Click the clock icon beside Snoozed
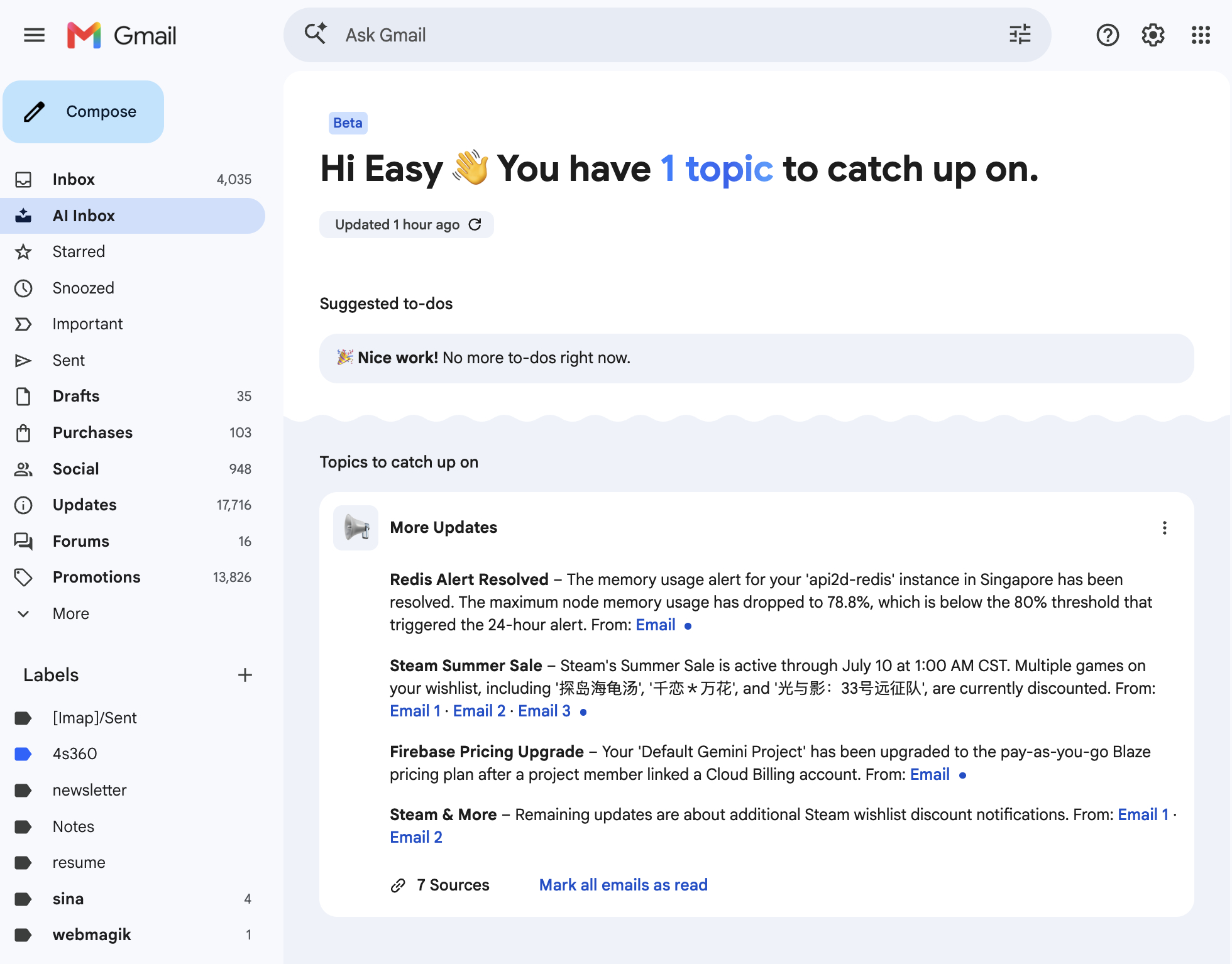 pyautogui.click(x=23, y=288)
